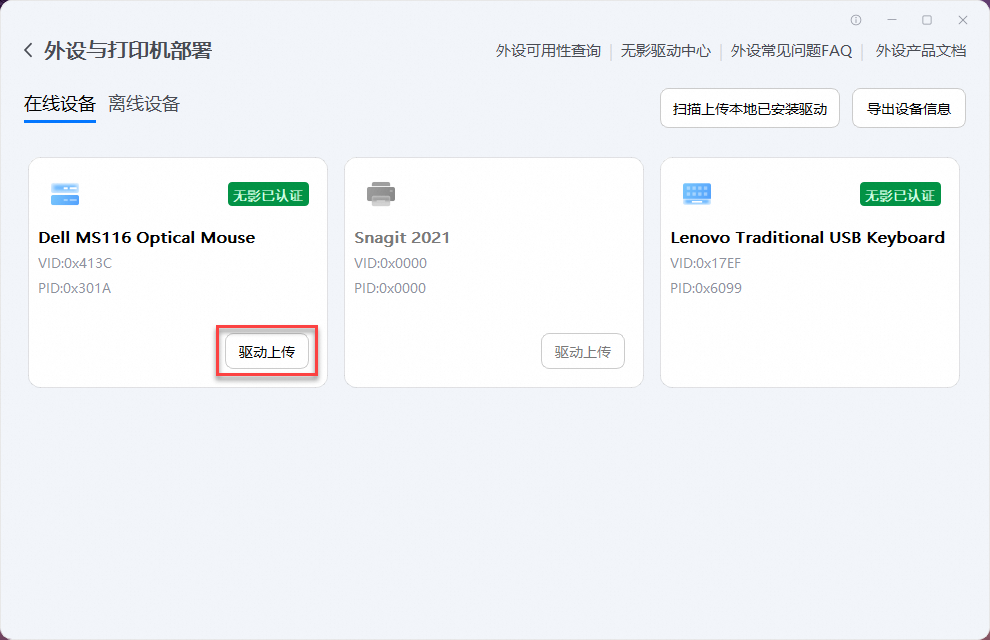Select the Dell MS116 Optical Mouse title
Screen dimensions: 990x640
point(146,238)
